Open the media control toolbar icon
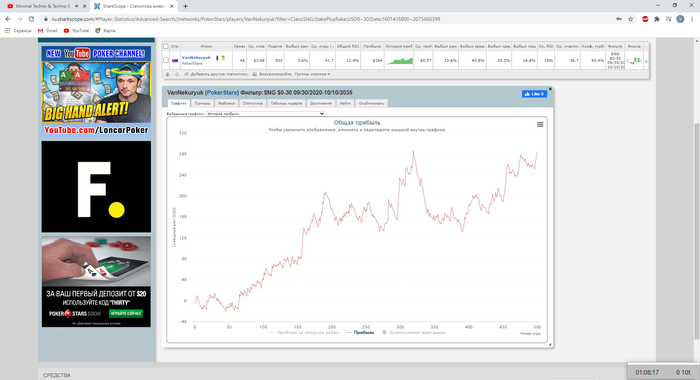Image resolution: width=700 pixels, height=380 pixels. point(668,19)
